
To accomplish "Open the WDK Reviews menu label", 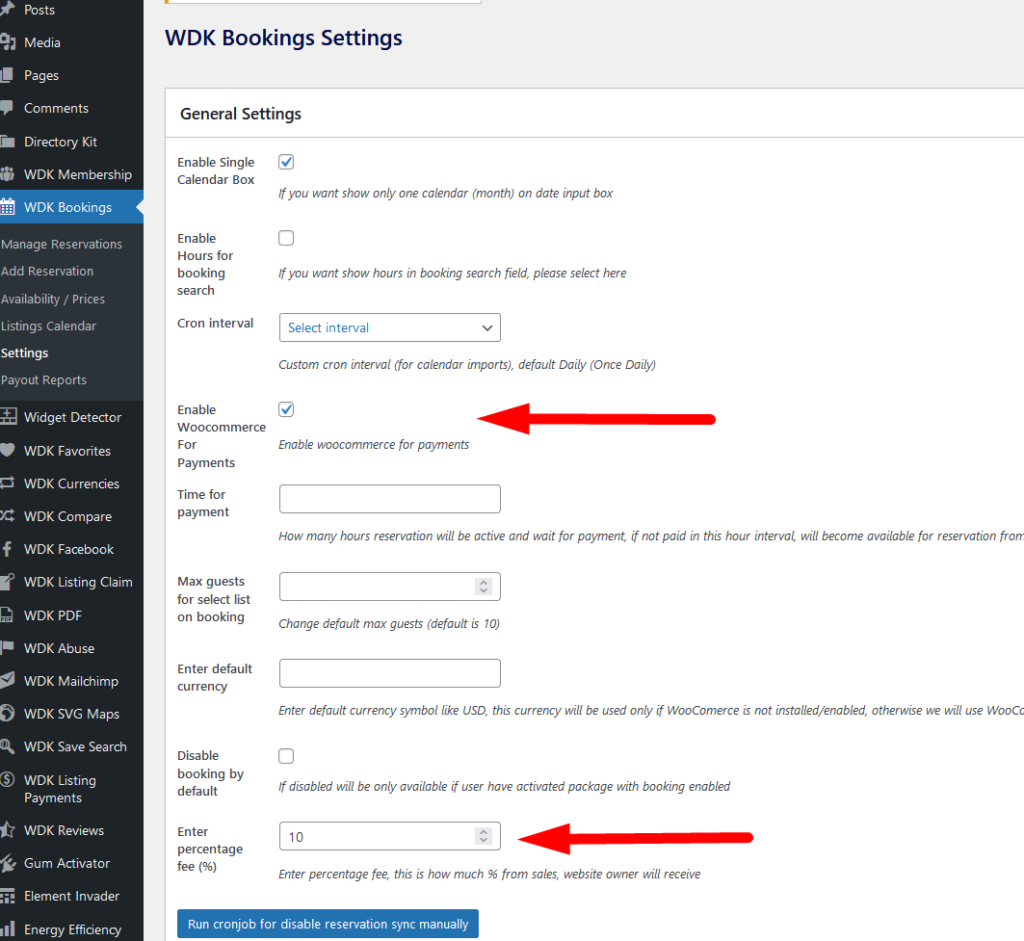I will 64,830.
